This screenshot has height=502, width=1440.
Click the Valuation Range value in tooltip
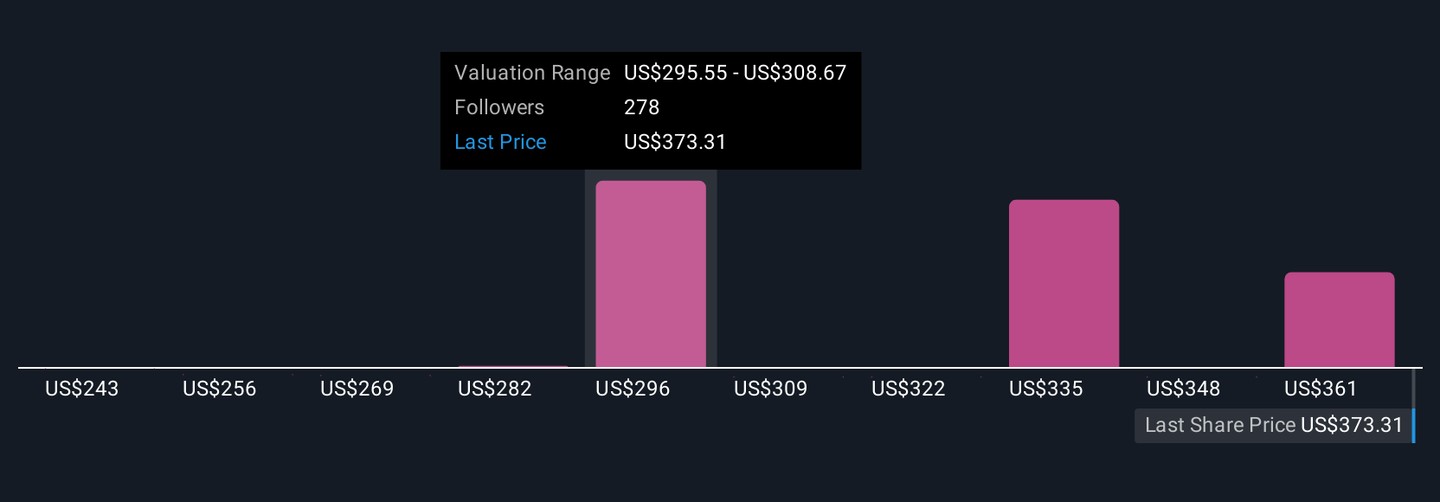(x=735, y=73)
